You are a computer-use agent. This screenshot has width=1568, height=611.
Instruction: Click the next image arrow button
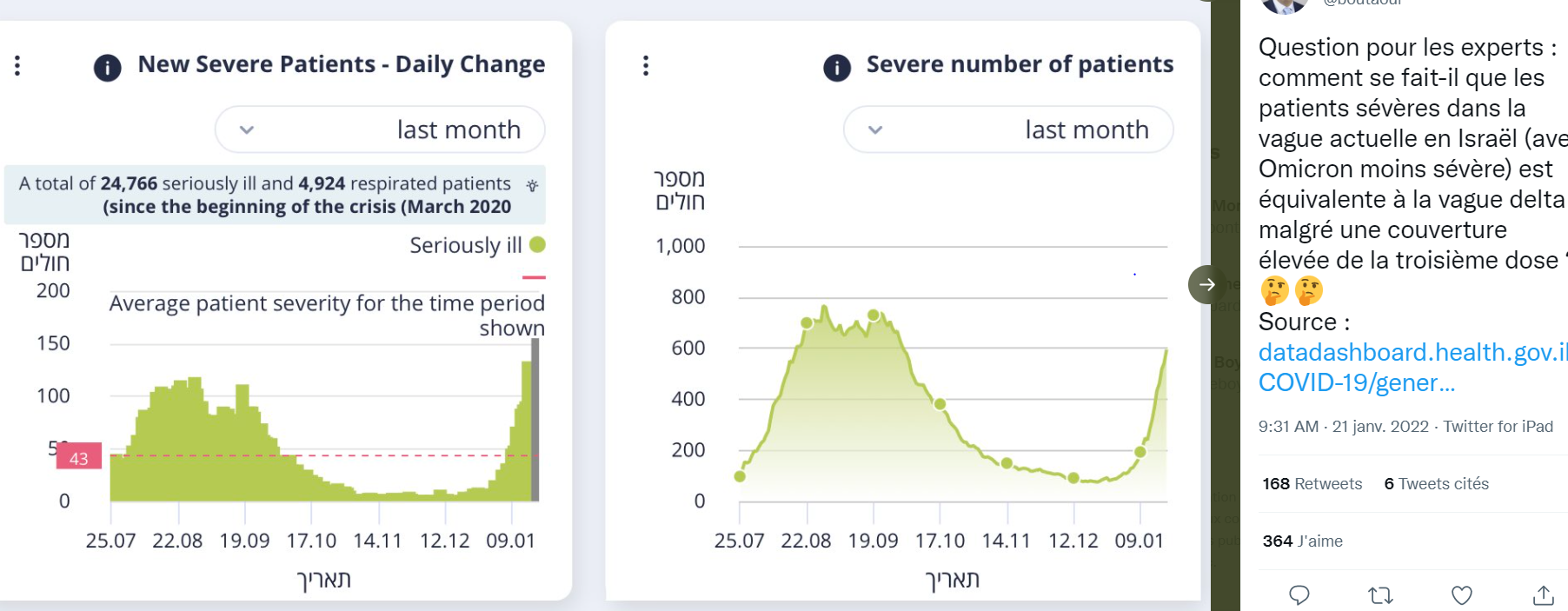click(1206, 284)
